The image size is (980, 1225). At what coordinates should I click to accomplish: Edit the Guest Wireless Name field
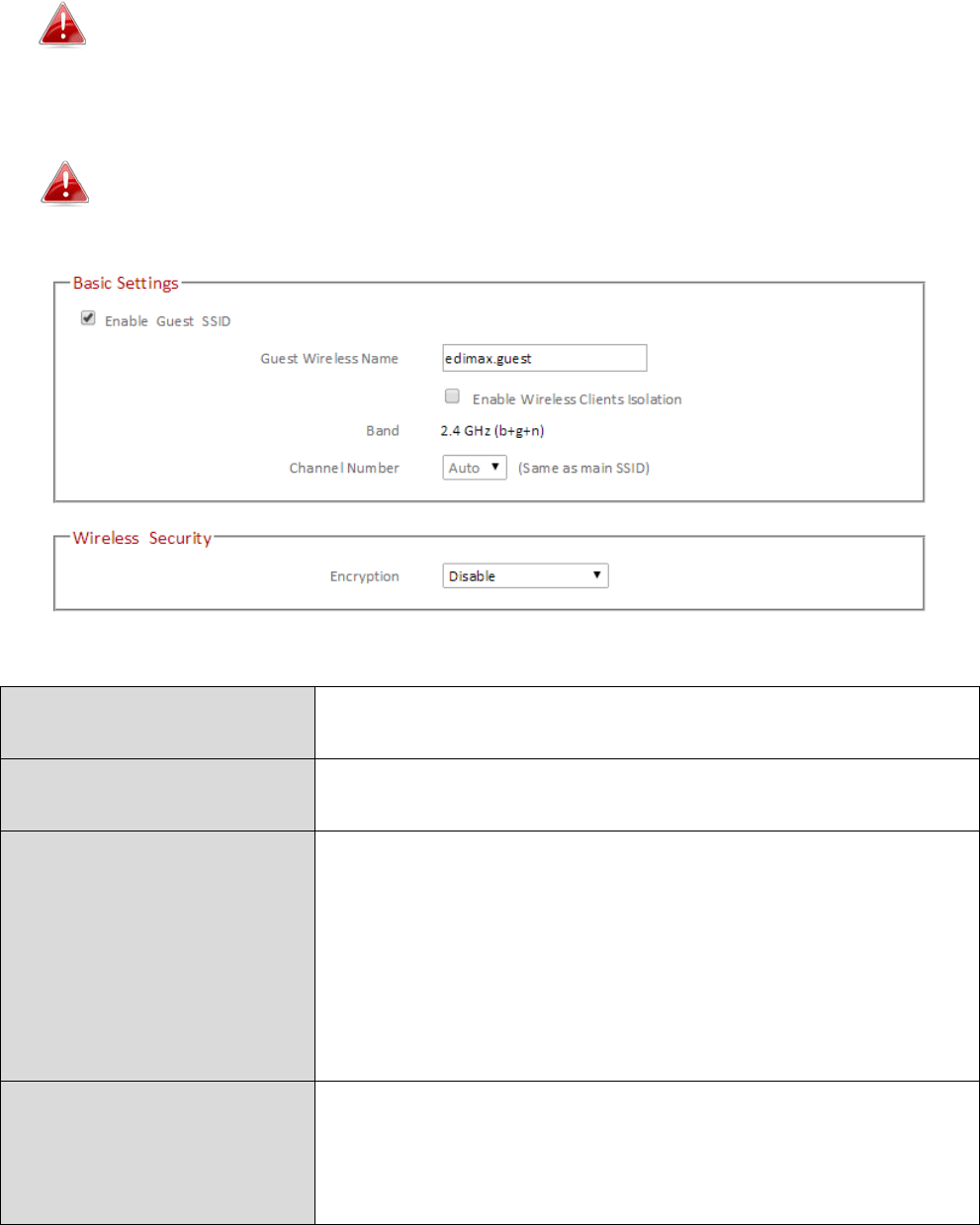pos(545,358)
